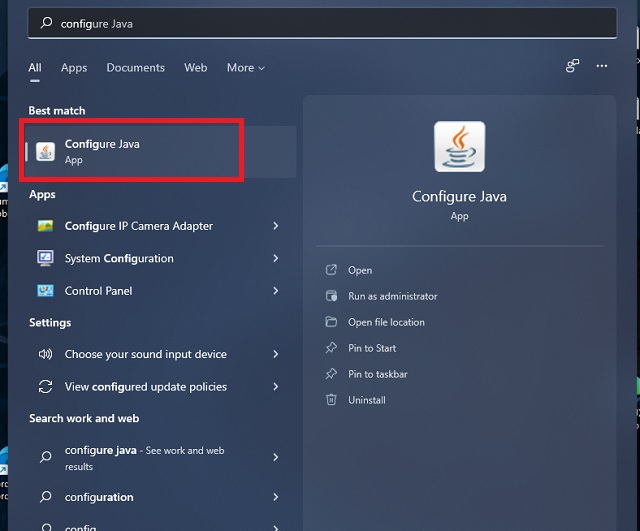
Task: Select the Web filter tab
Action: 195,68
